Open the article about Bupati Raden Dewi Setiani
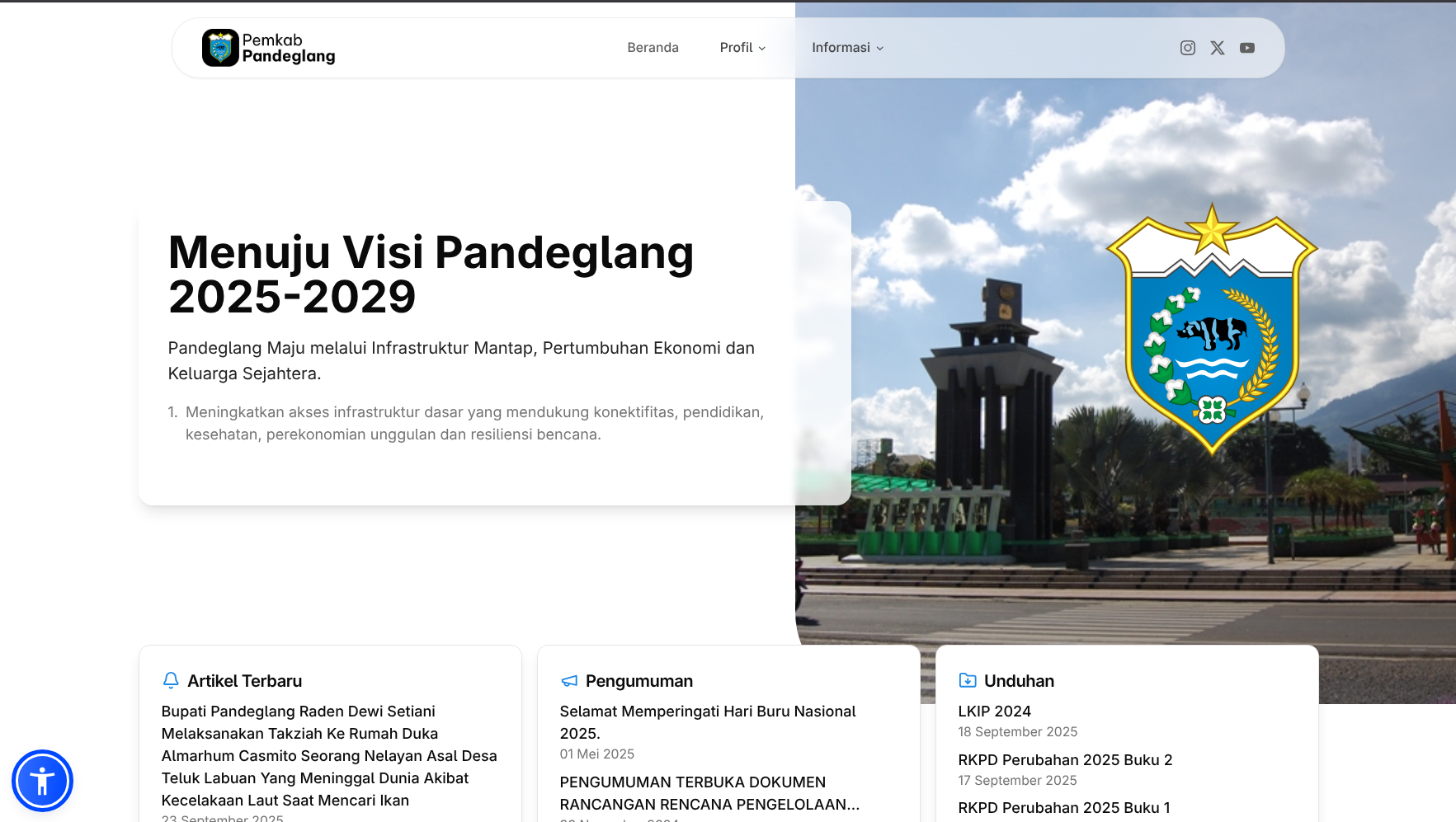 tap(328, 755)
